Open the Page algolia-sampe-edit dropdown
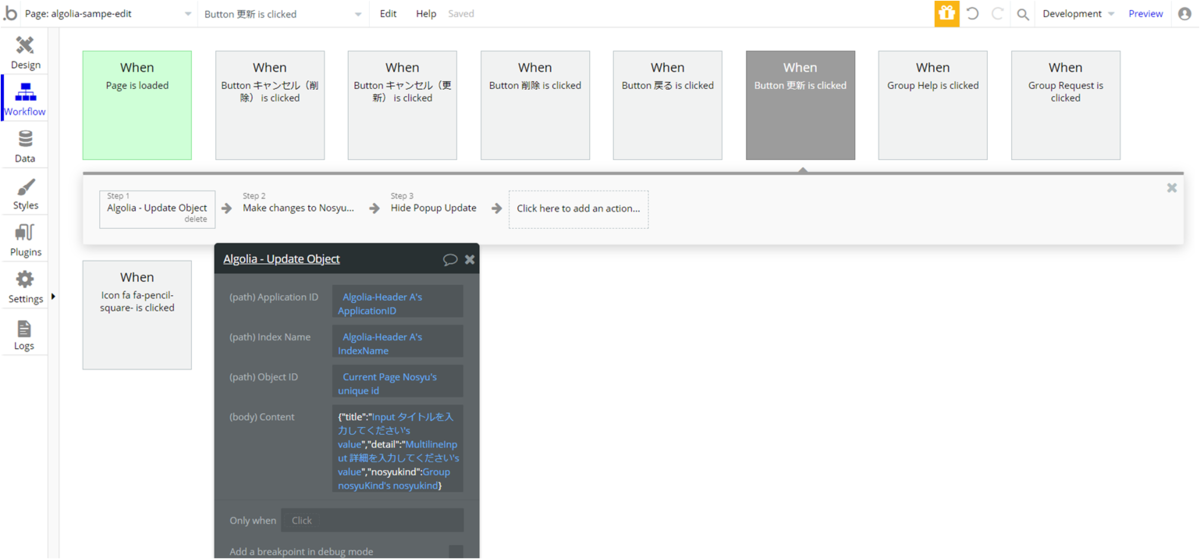 click(108, 14)
